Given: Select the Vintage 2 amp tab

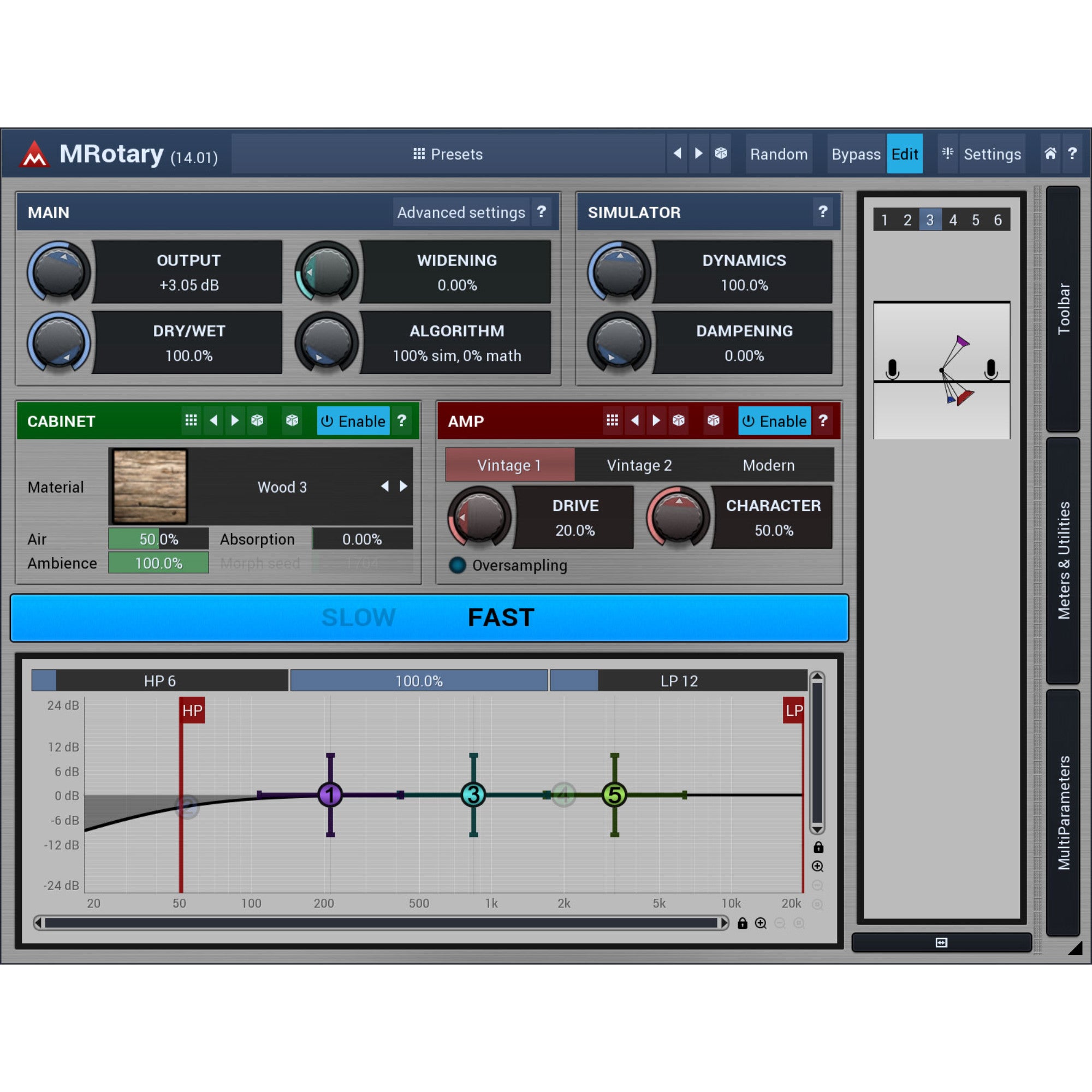Looking at the screenshot, I should pyautogui.click(x=639, y=465).
